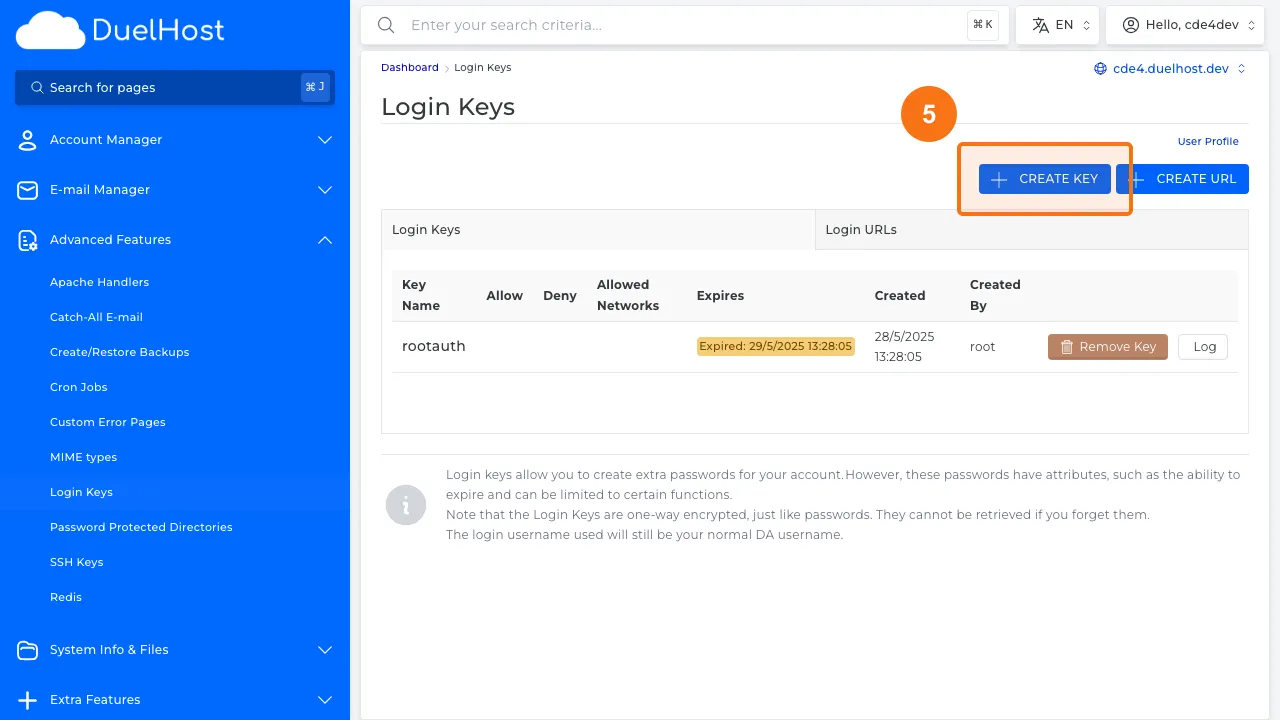This screenshot has height=720, width=1280.
Task: Click the Advanced Features sidebar icon
Action: click(27, 240)
